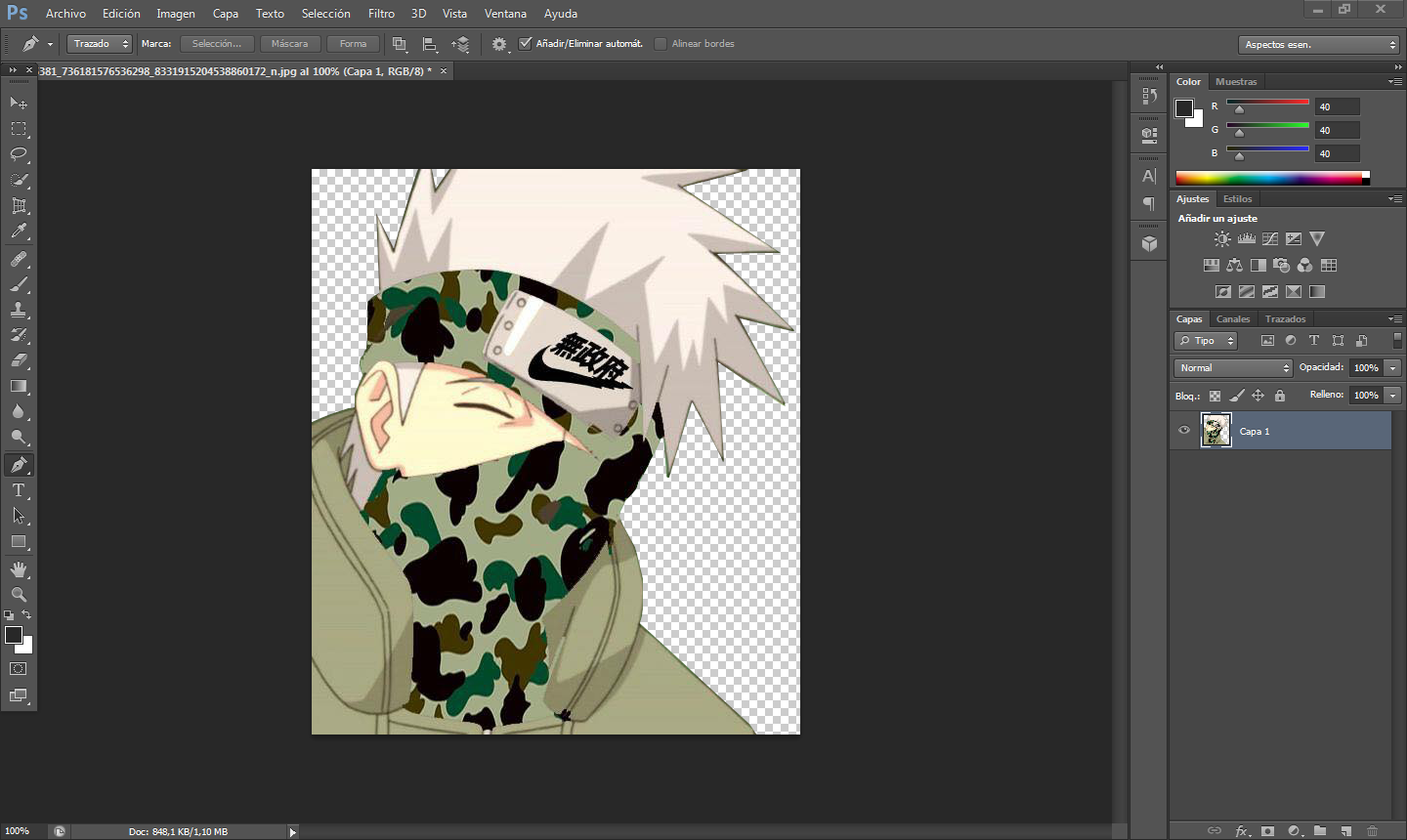This screenshot has width=1407, height=840.
Task: Select the Hand tool
Action: click(19, 569)
